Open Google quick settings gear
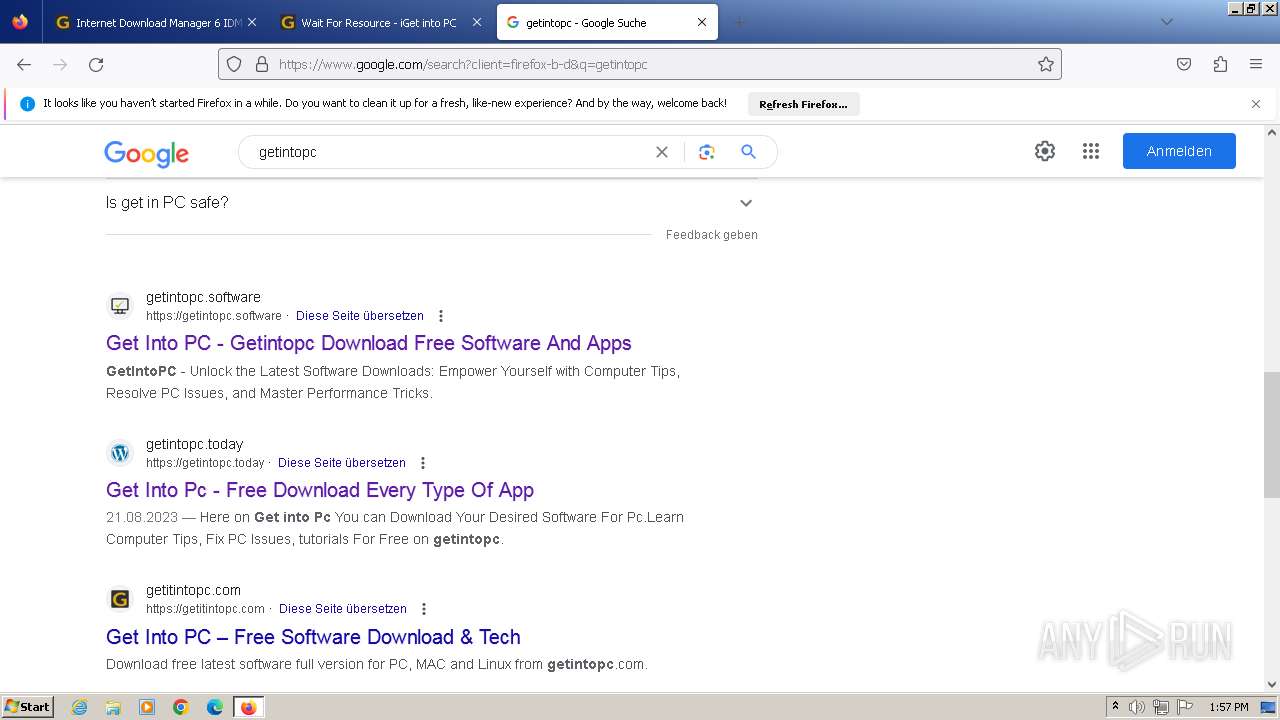The height and width of the screenshot is (720, 1280). click(x=1045, y=151)
